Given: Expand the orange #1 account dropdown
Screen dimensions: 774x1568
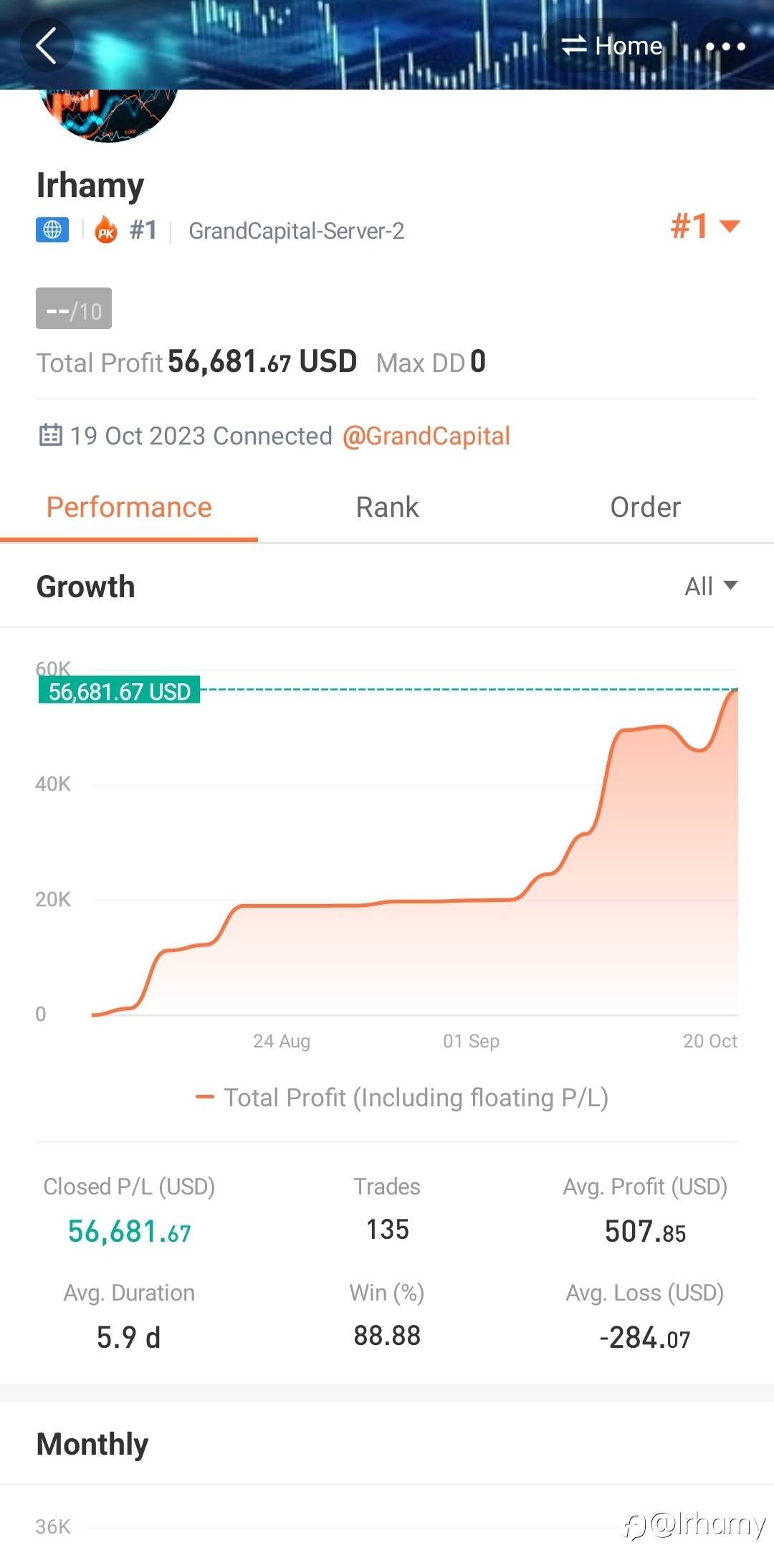Looking at the screenshot, I should pyautogui.click(x=704, y=227).
